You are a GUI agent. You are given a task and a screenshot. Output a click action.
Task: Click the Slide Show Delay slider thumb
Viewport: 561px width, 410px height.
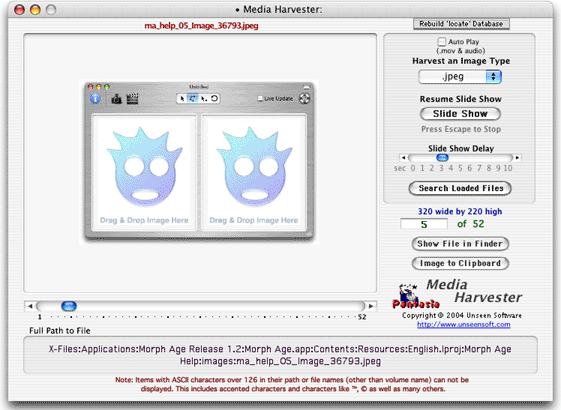tap(443, 157)
